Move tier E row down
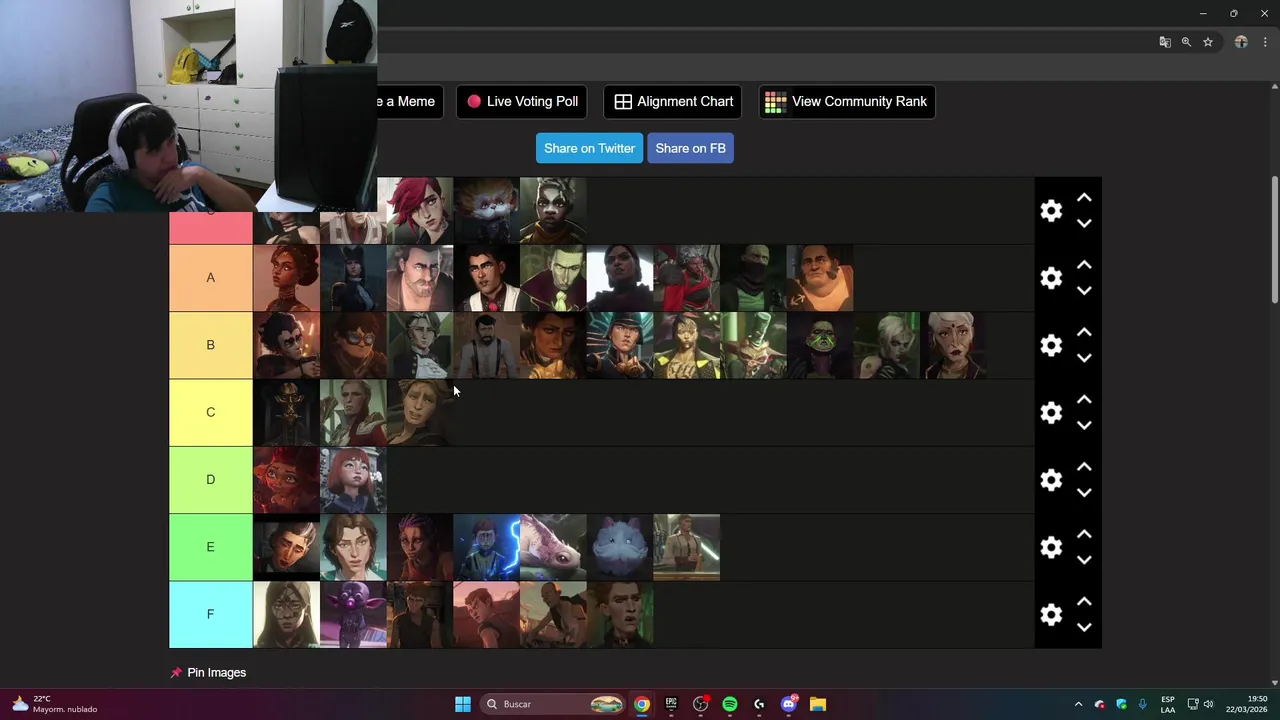This screenshot has width=1280, height=720. point(1084,560)
